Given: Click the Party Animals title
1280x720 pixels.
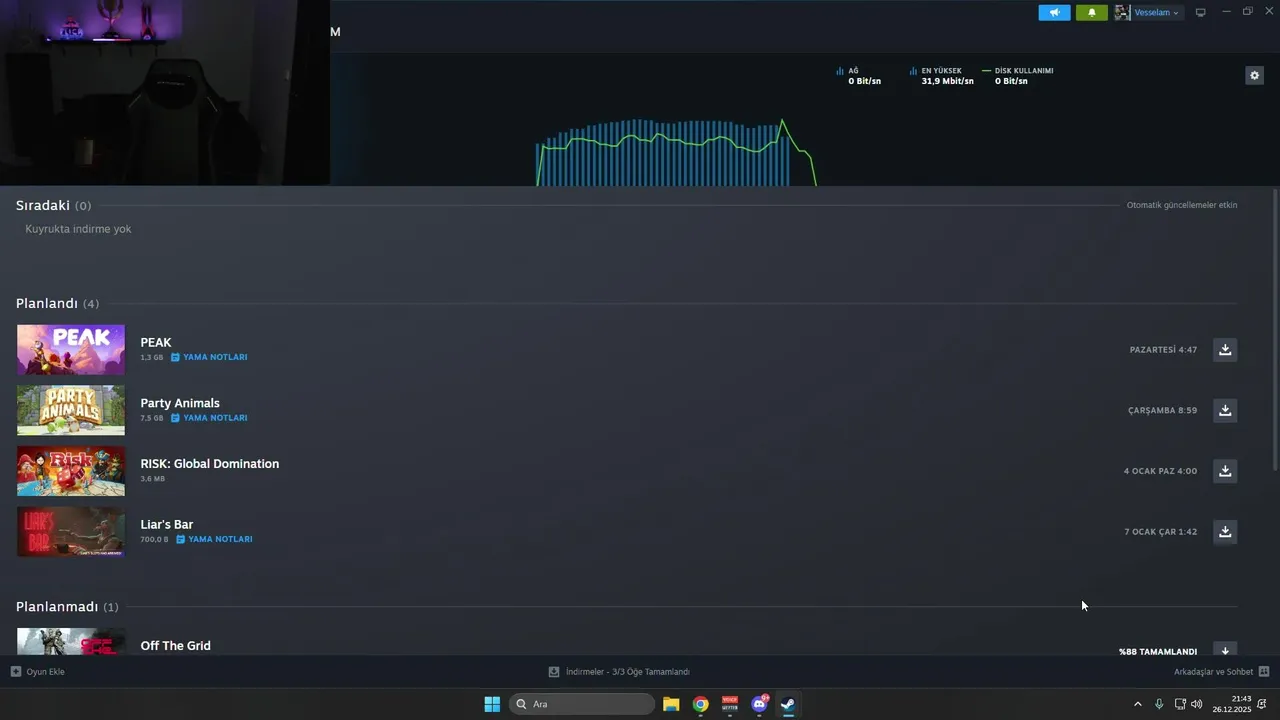Looking at the screenshot, I should [180, 403].
